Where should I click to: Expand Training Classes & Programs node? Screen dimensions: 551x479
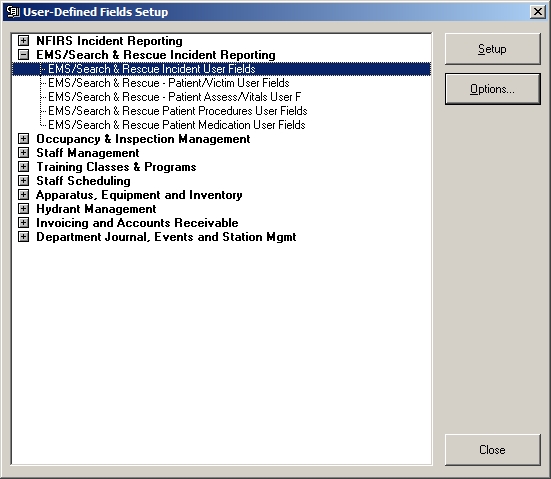[x=24, y=167]
